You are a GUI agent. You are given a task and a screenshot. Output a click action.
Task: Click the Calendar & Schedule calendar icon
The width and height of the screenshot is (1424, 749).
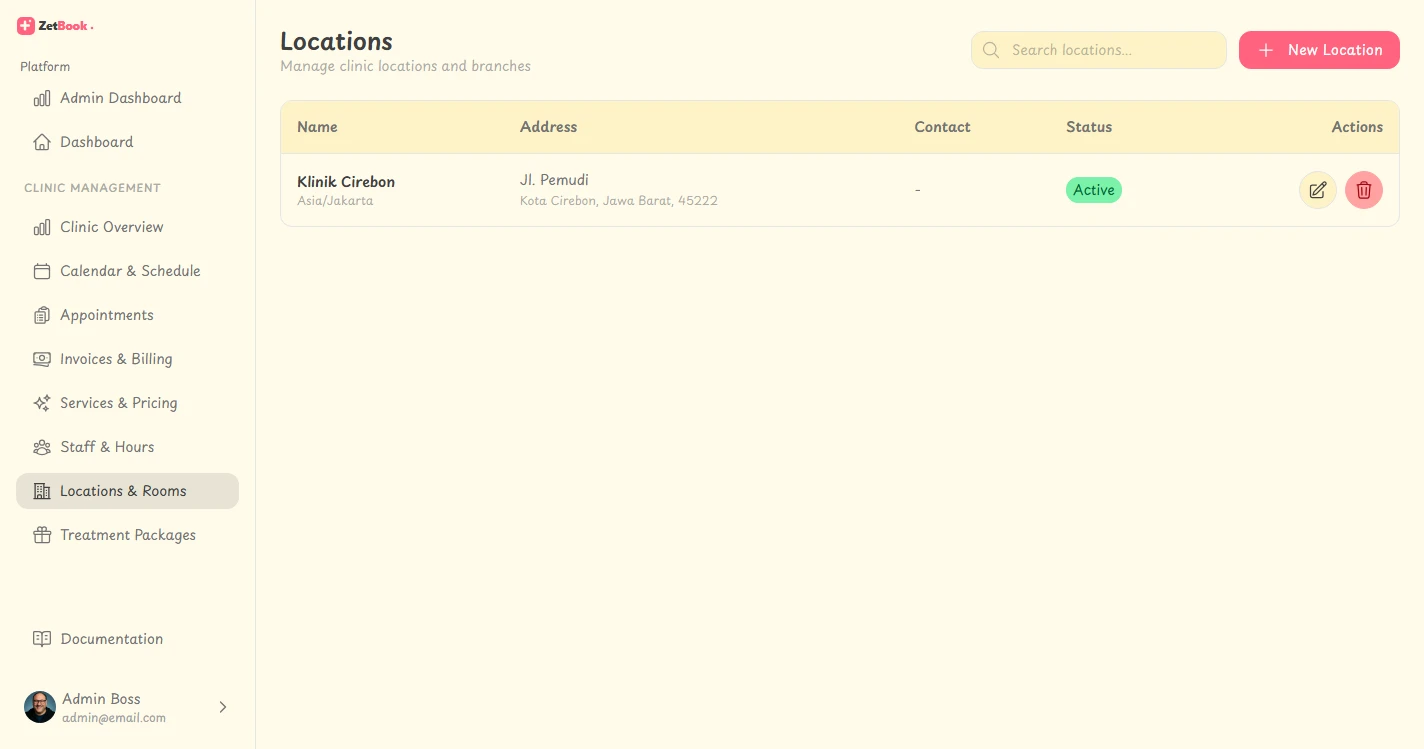coord(42,271)
